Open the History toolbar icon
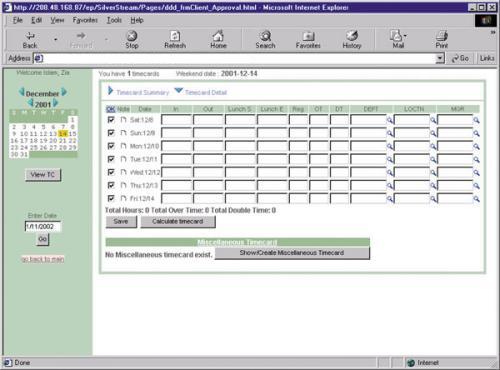This screenshot has width=500, height=370. 352,36
